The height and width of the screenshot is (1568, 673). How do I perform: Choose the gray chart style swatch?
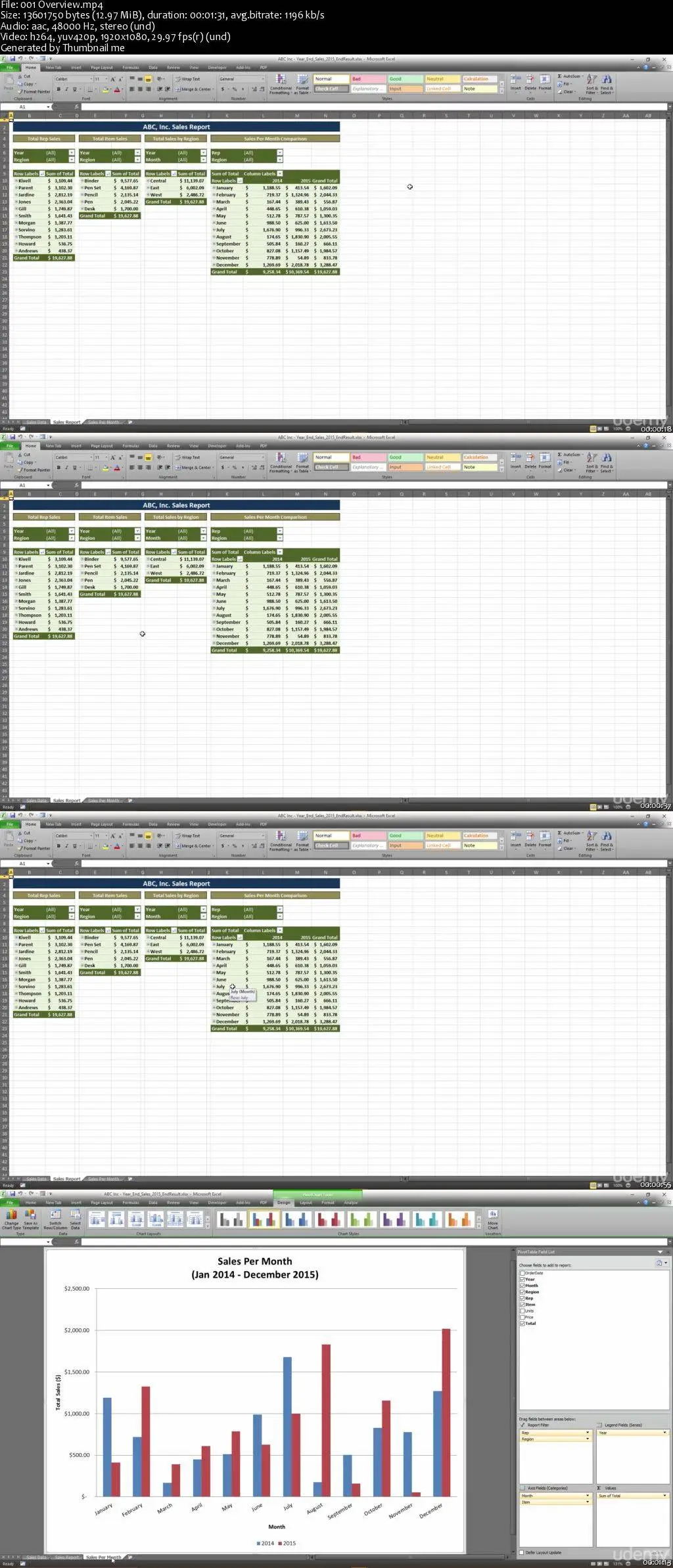pos(231,1219)
